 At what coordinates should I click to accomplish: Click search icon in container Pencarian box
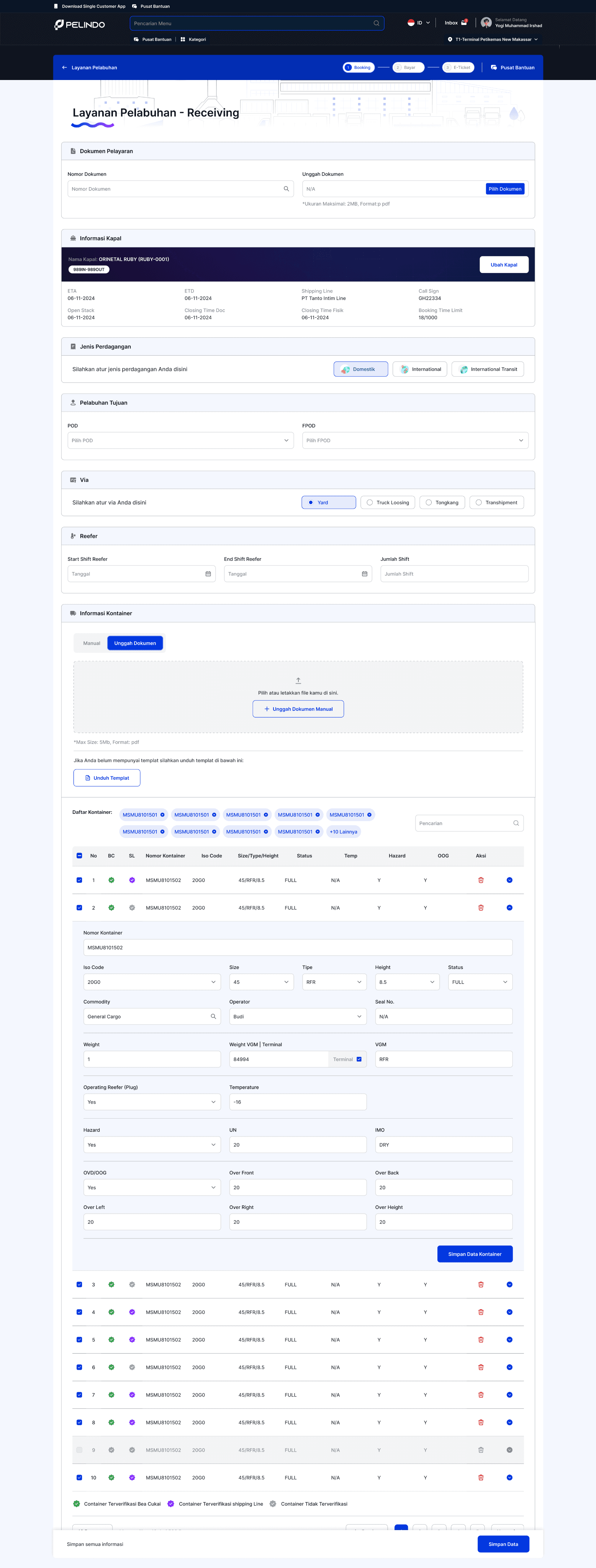[516, 823]
